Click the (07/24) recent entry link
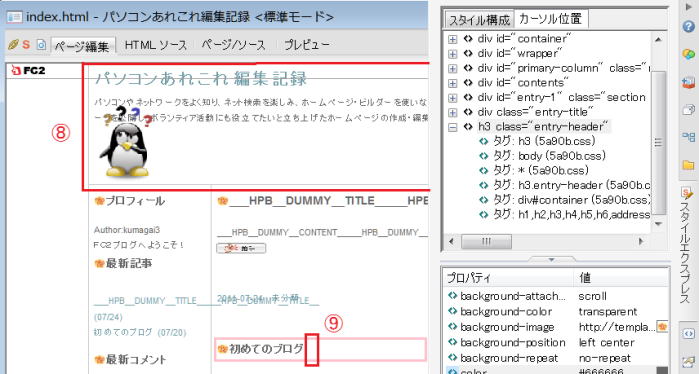This screenshot has width=699, height=374. [x=108, y=317]
